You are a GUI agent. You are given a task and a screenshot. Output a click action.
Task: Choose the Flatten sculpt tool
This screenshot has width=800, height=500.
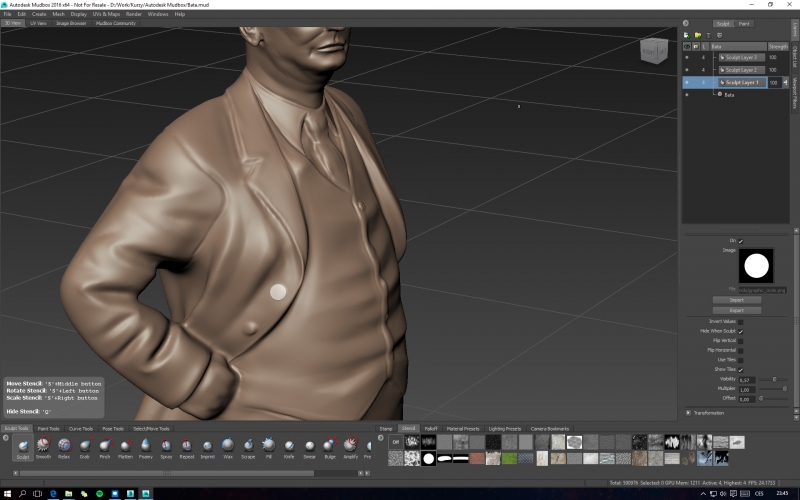click(x=125, y=445)
